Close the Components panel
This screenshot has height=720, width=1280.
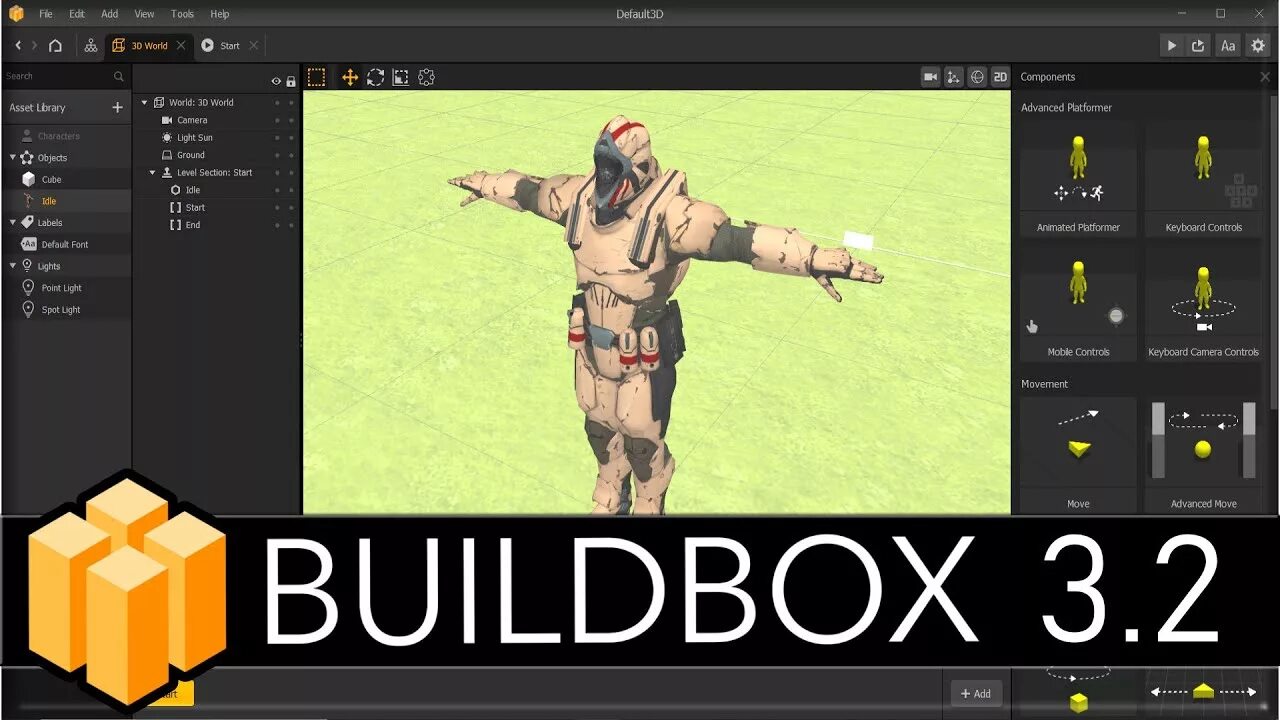[1265, 77]
